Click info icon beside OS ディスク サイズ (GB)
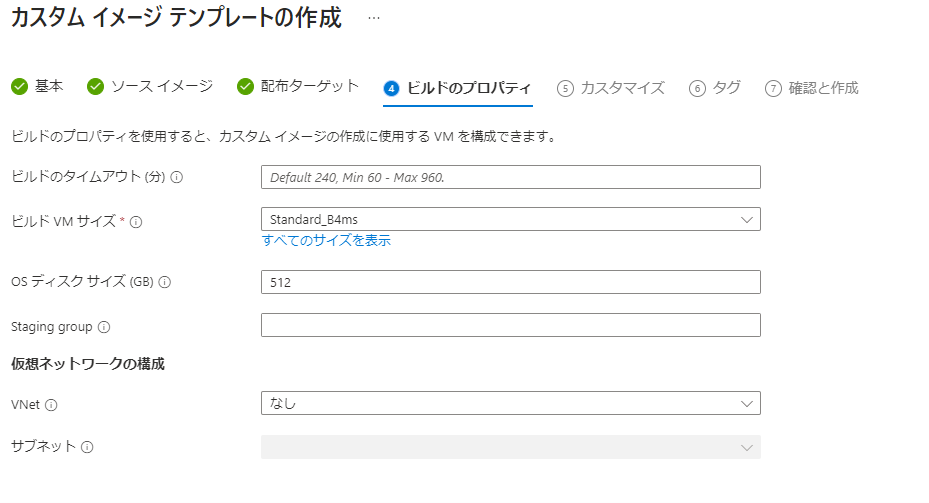Screen dimensions: 929x503 coord(165,282)
